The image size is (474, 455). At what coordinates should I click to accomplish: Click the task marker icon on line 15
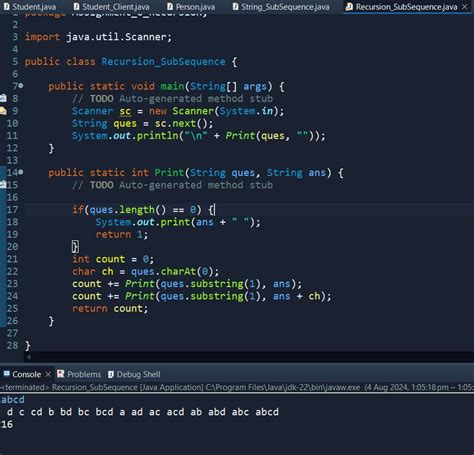[x=3, y=184]
